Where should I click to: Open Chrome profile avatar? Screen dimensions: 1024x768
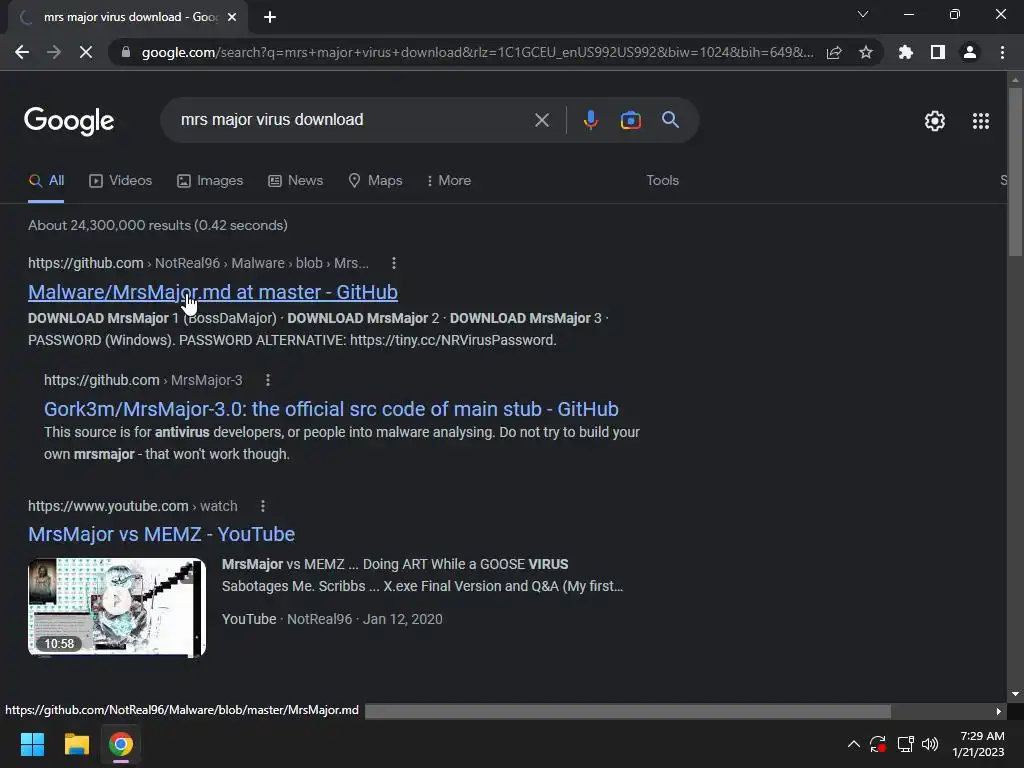pos(970,52)
